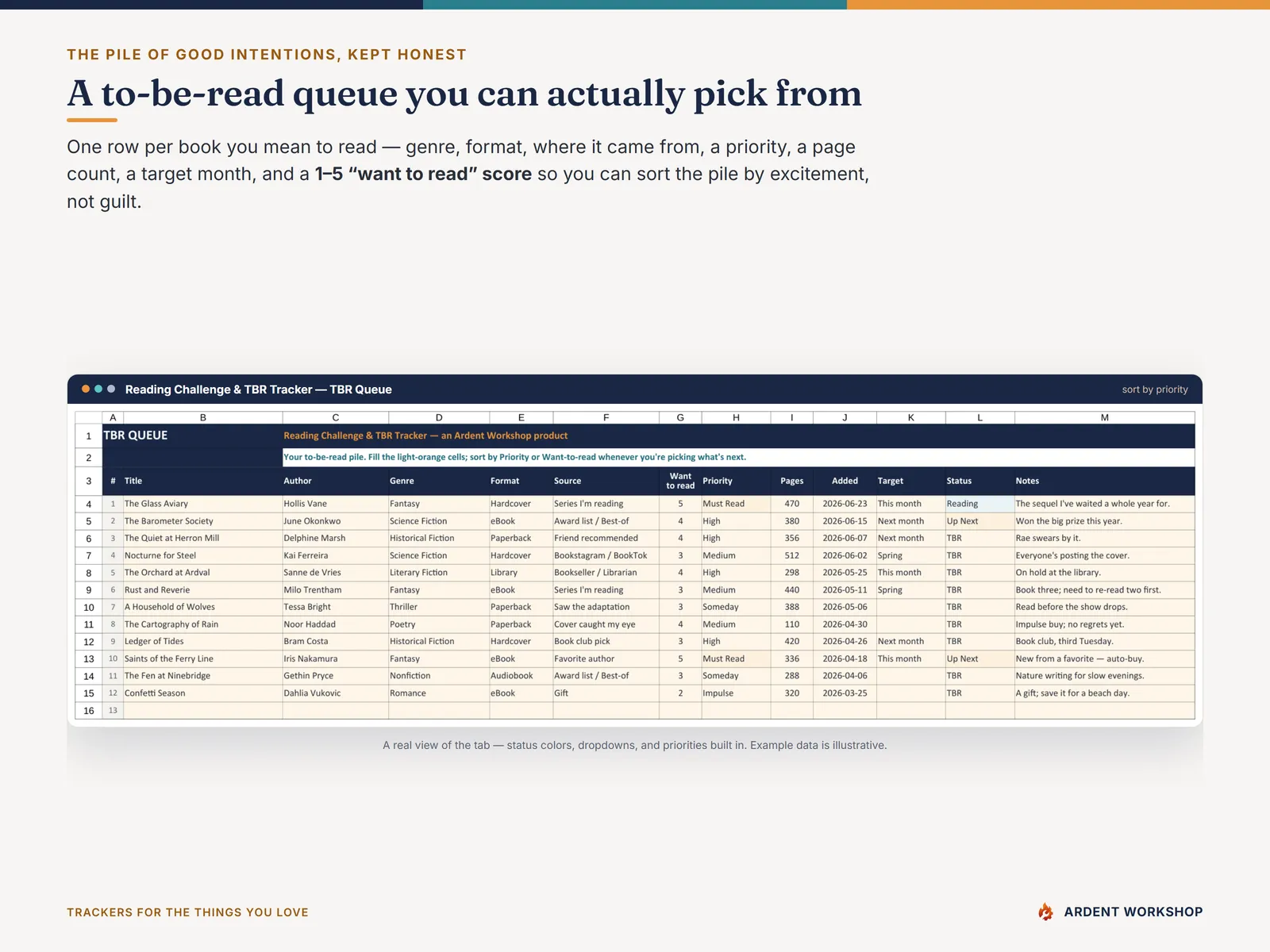Click the orange window dot

[86, 389]
